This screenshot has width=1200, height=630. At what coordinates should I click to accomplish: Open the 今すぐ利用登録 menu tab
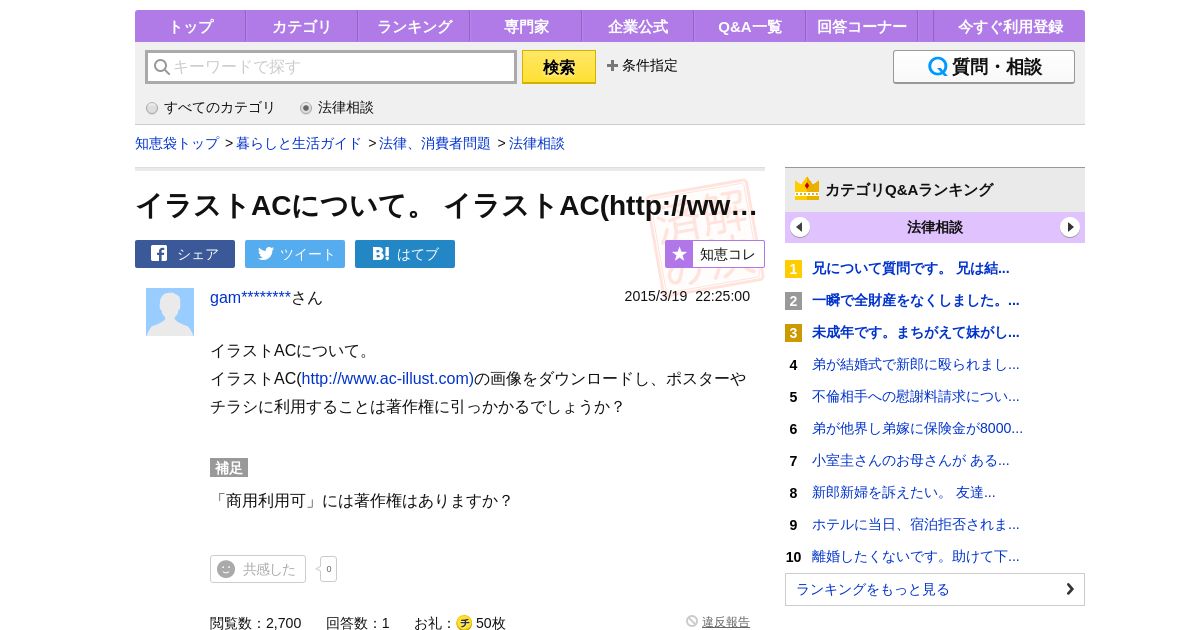(x=1010, y=27)
